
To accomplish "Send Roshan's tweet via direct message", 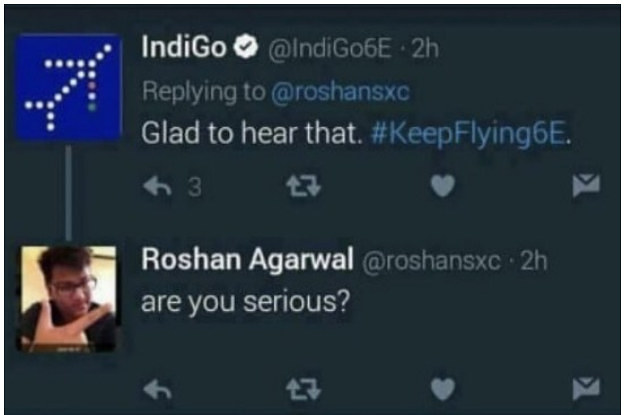I will (586, 389).
